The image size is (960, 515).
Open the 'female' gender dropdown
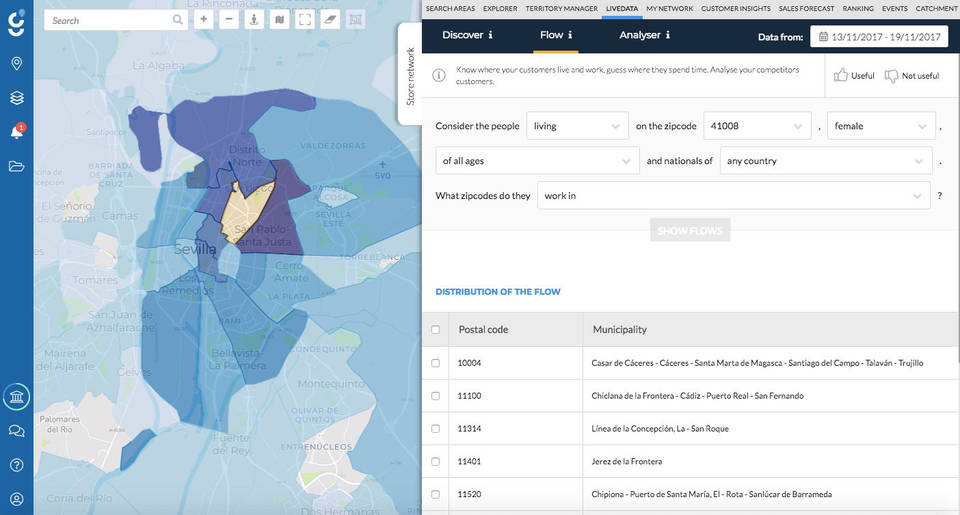tap(880, 126)
